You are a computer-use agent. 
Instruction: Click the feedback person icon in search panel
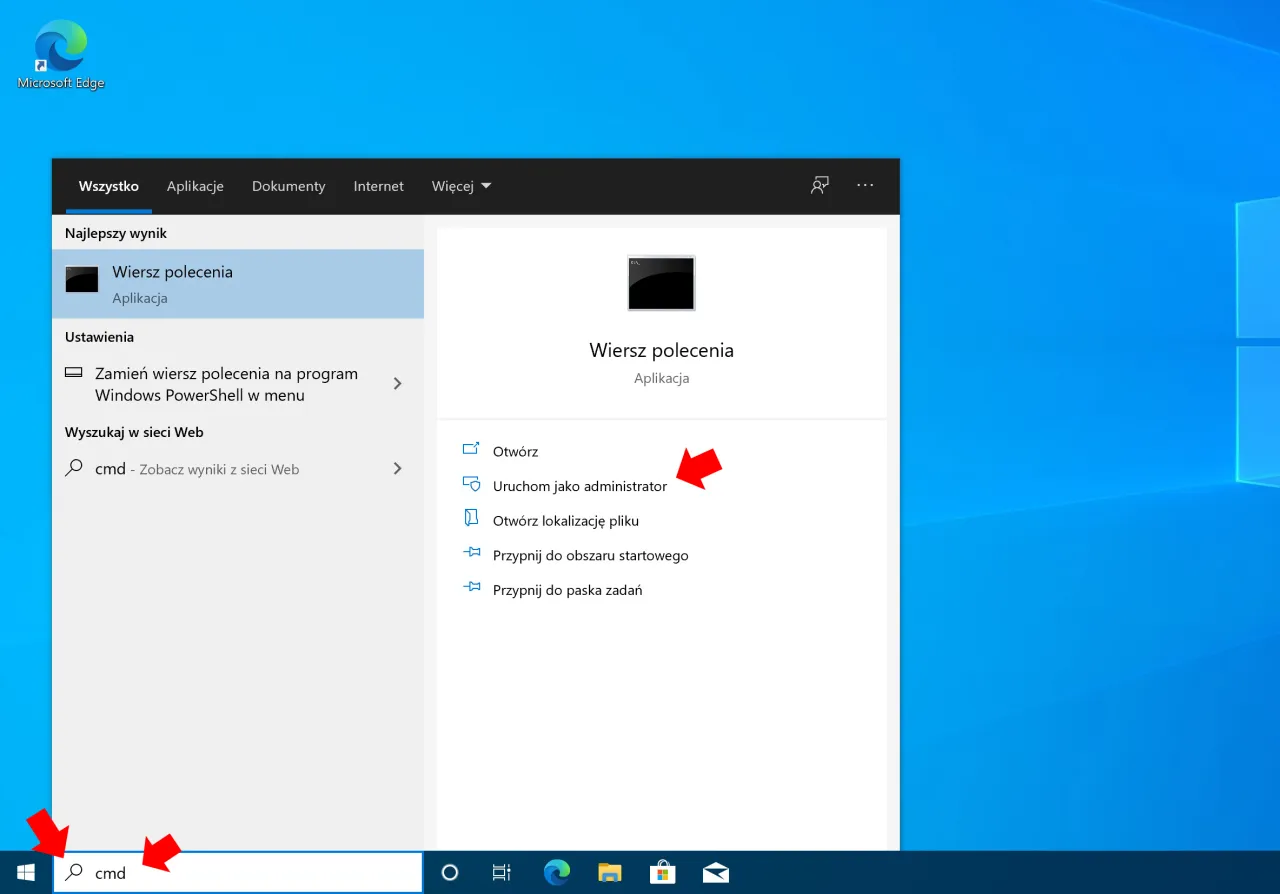click(x=819, y=186)
